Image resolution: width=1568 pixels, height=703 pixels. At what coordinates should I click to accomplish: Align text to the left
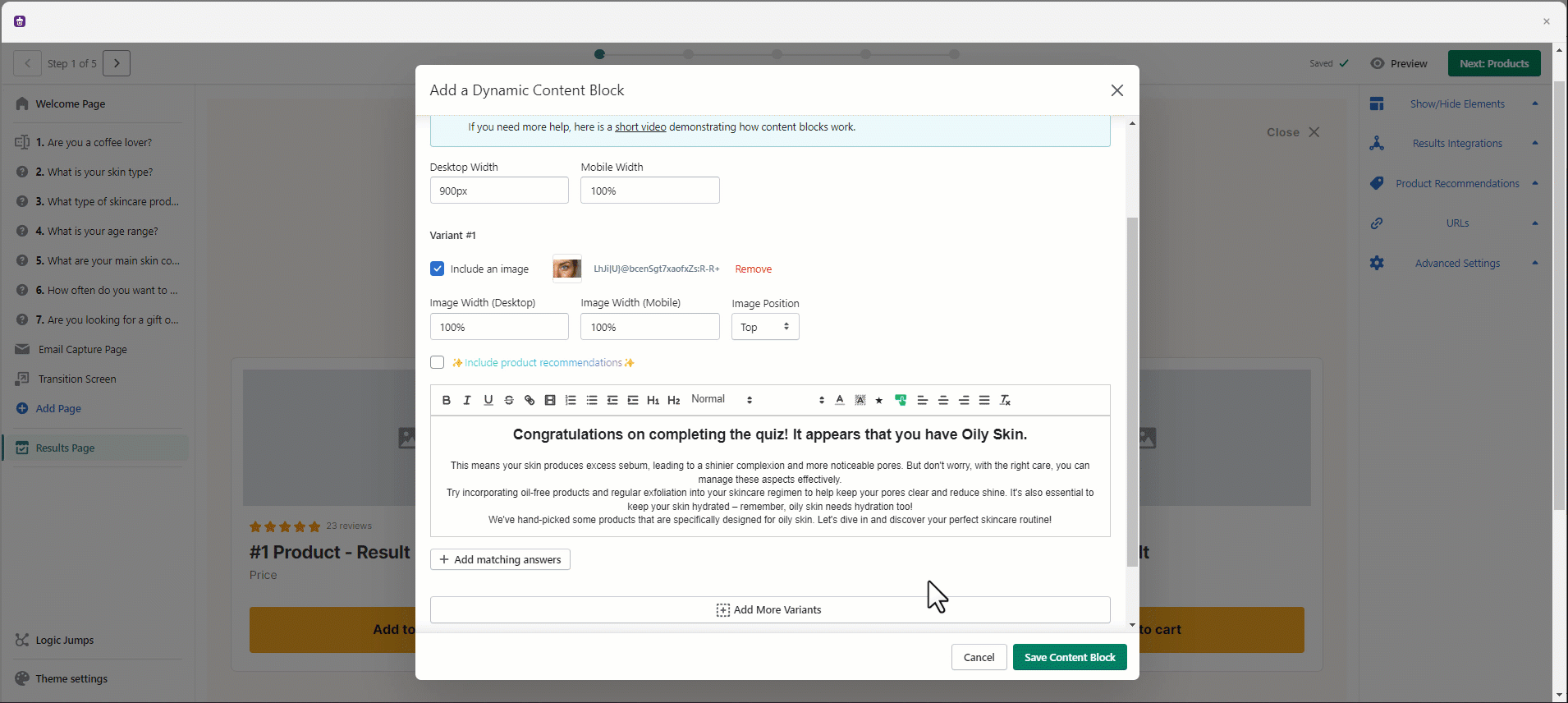pos(923,400)
